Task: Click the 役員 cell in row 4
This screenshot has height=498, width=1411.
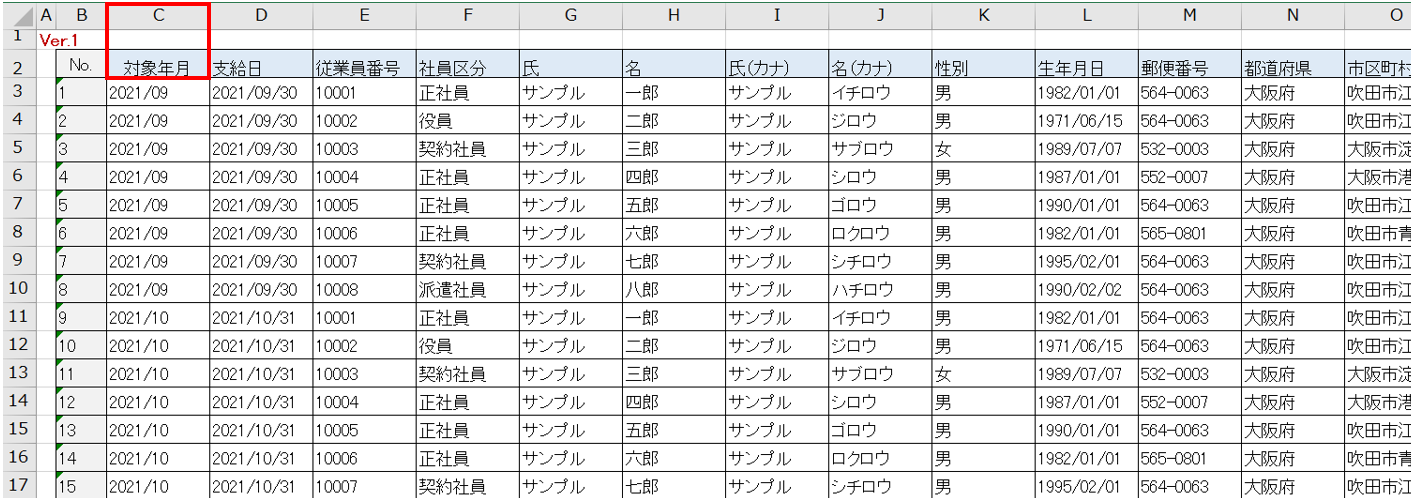Action: (467, 121)
